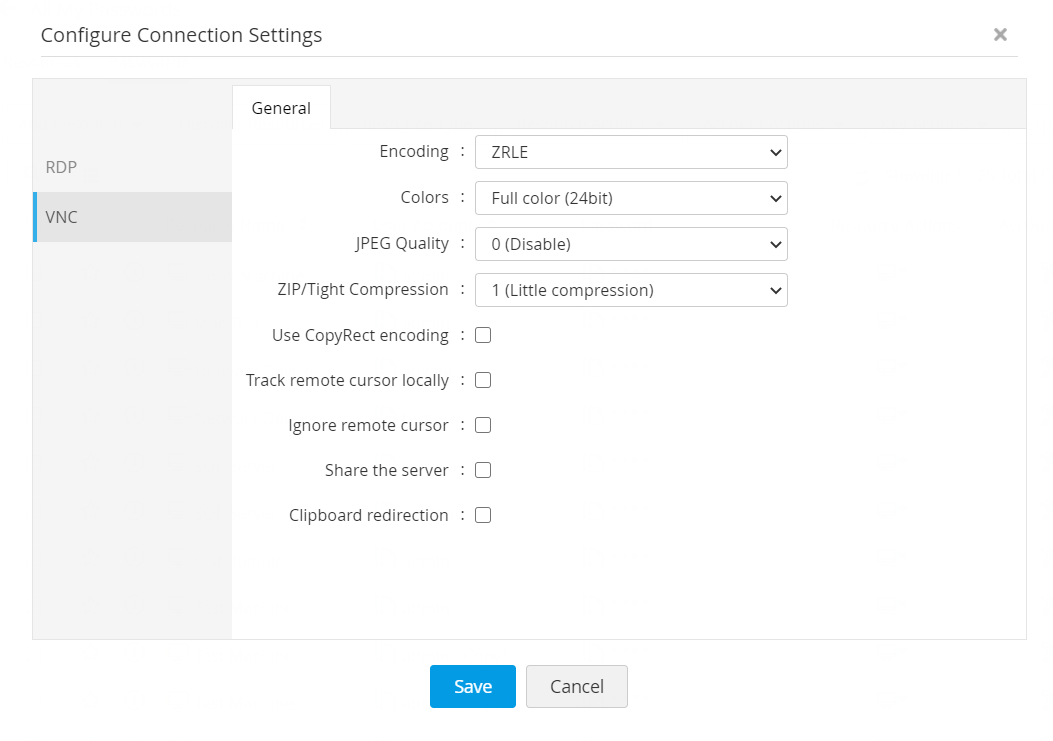Enable Use CopyRect encoding checkbox
The image size is (1053, 741).
tap(483, 335)
